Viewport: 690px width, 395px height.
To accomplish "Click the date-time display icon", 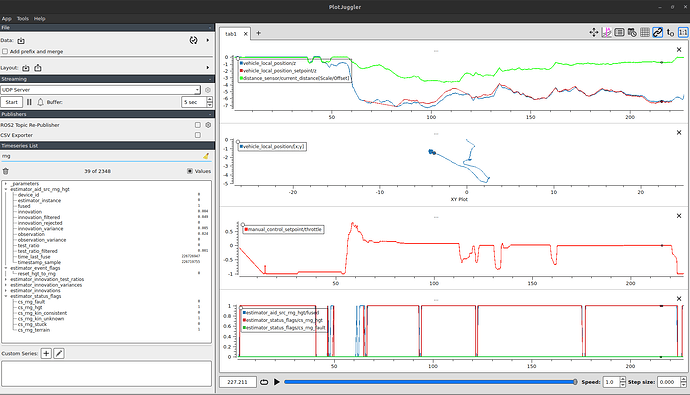I will point(632,32).
